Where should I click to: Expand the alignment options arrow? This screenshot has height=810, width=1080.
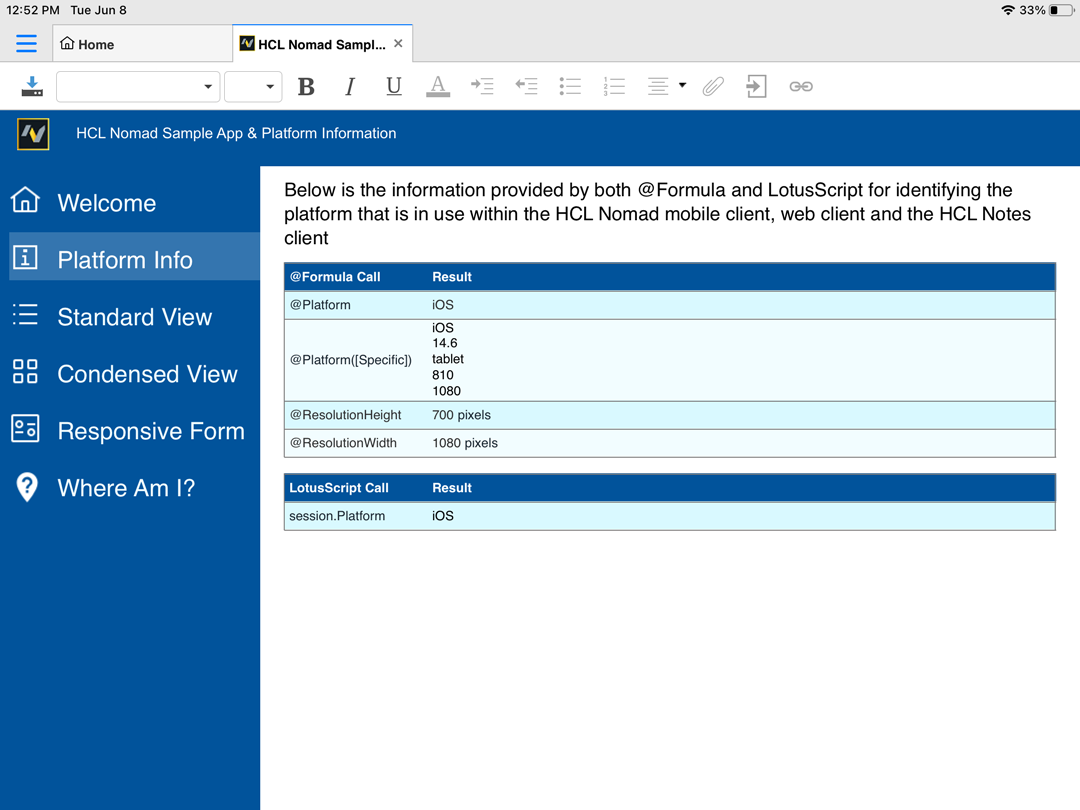683,85
